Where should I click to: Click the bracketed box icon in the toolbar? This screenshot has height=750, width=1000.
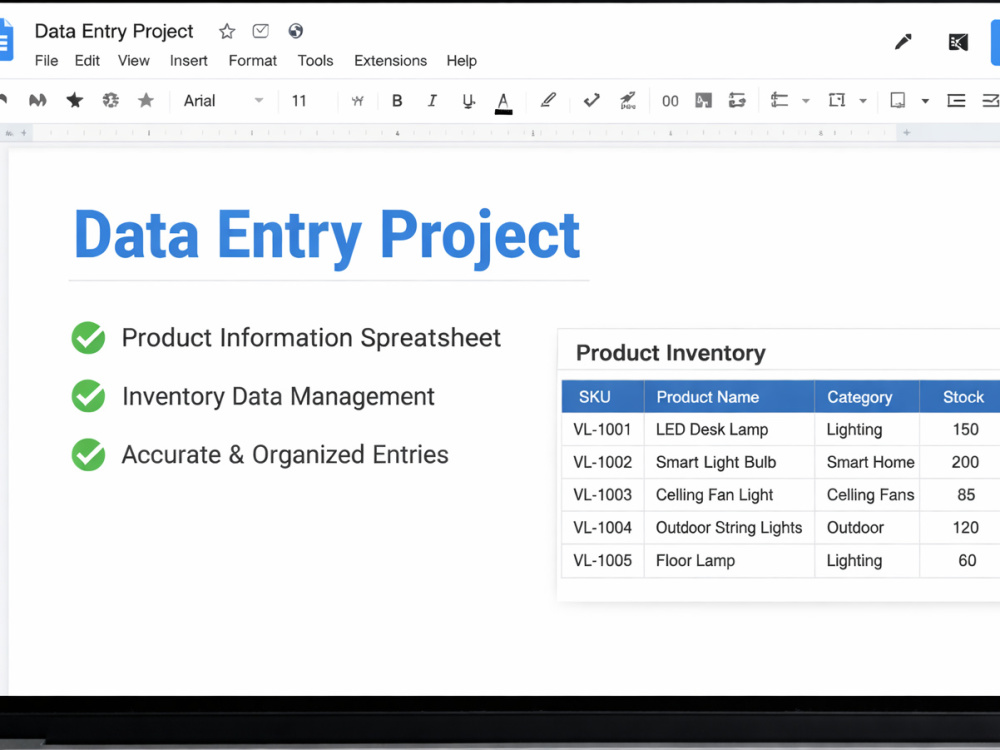836,100
